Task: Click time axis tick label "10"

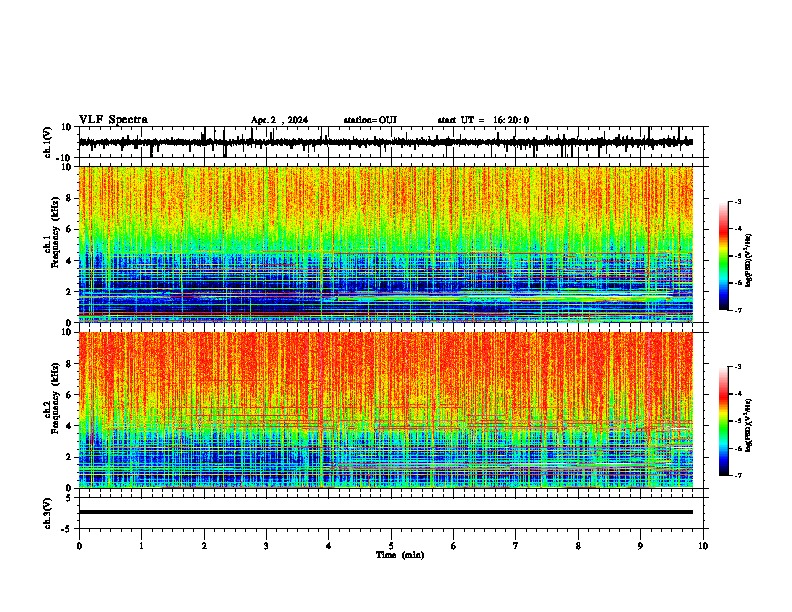Action: [x=703, y=546]
